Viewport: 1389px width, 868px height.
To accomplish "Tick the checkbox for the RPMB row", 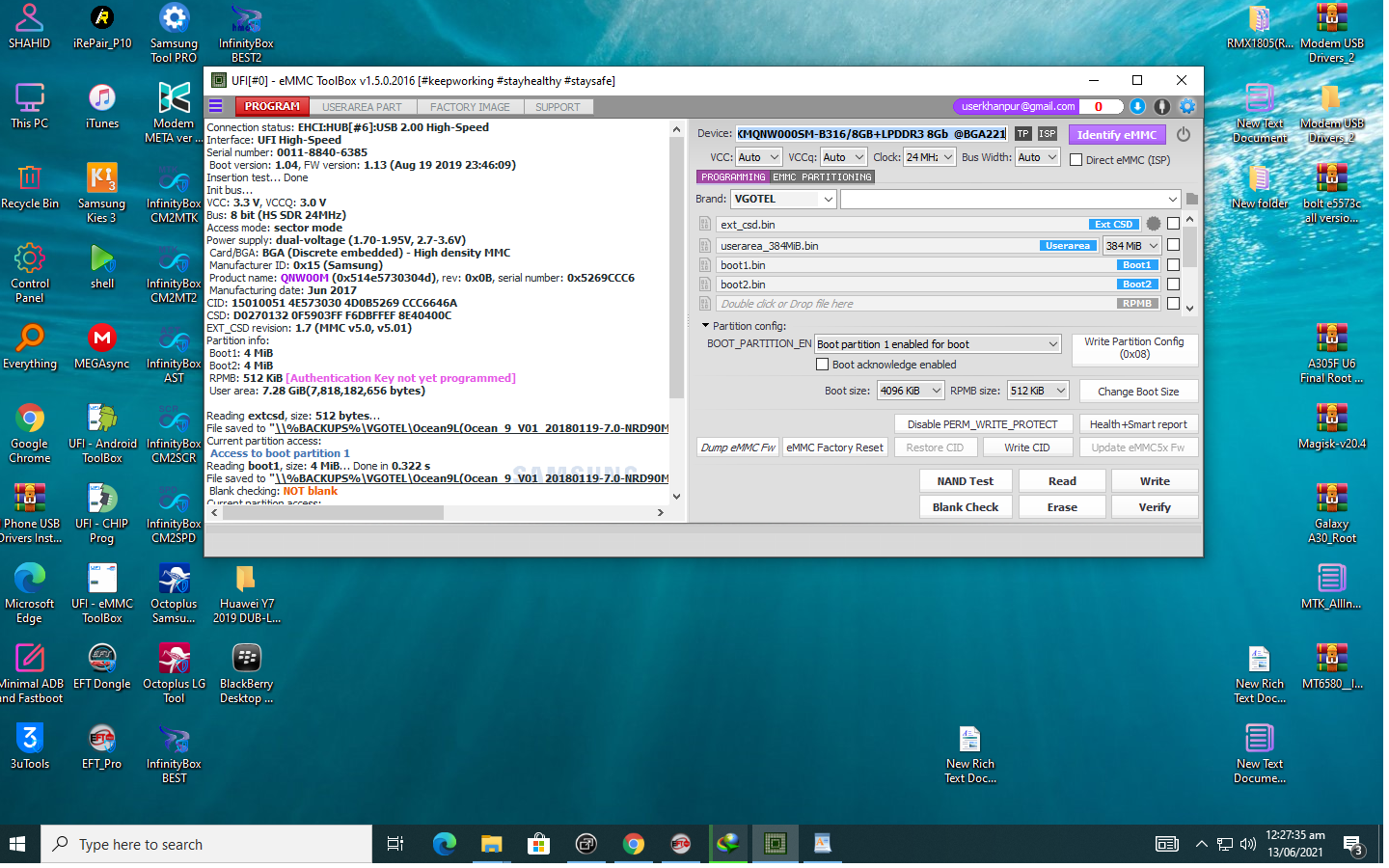I will (x=1174, y=304).
